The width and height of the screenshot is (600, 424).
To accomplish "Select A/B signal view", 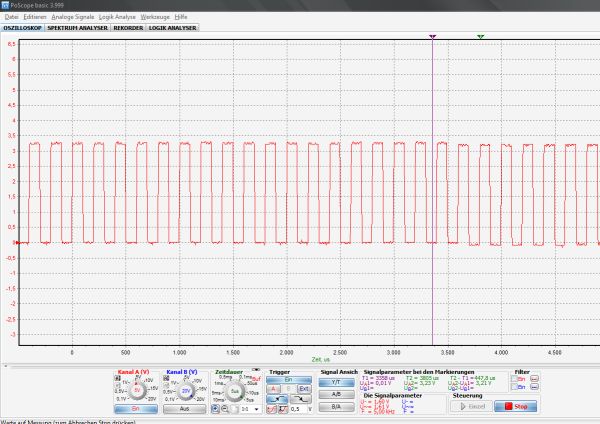I will coord(336,395).
